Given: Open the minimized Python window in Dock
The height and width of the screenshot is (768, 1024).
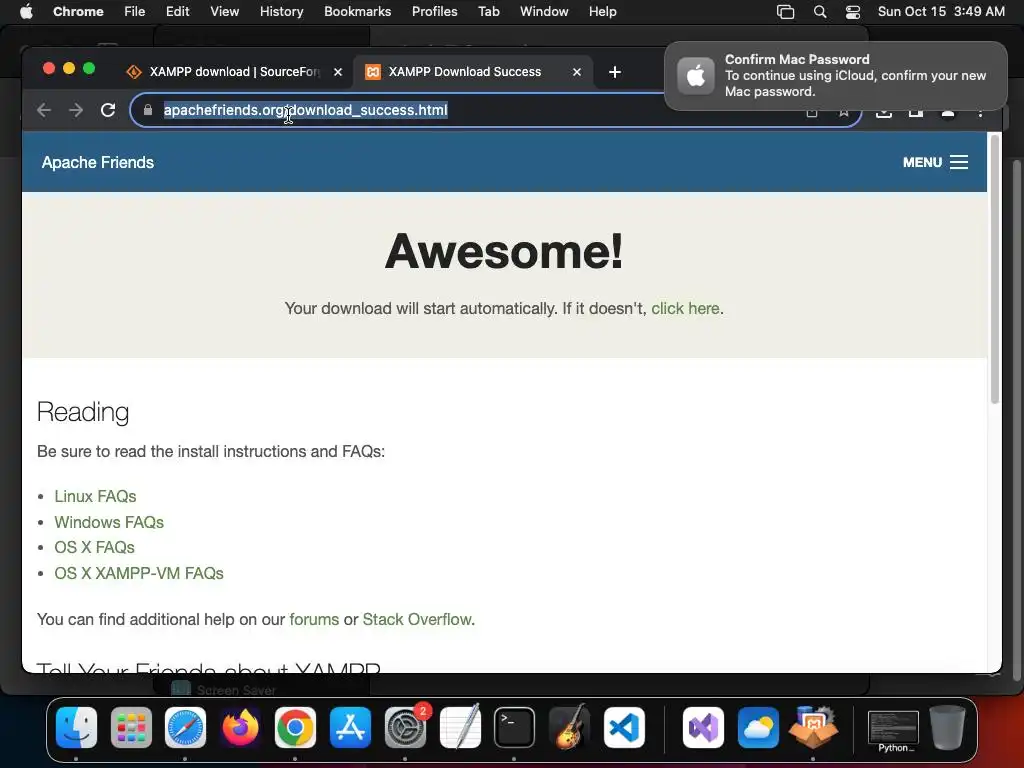Looking at the screenshot, I should [893, 731].
